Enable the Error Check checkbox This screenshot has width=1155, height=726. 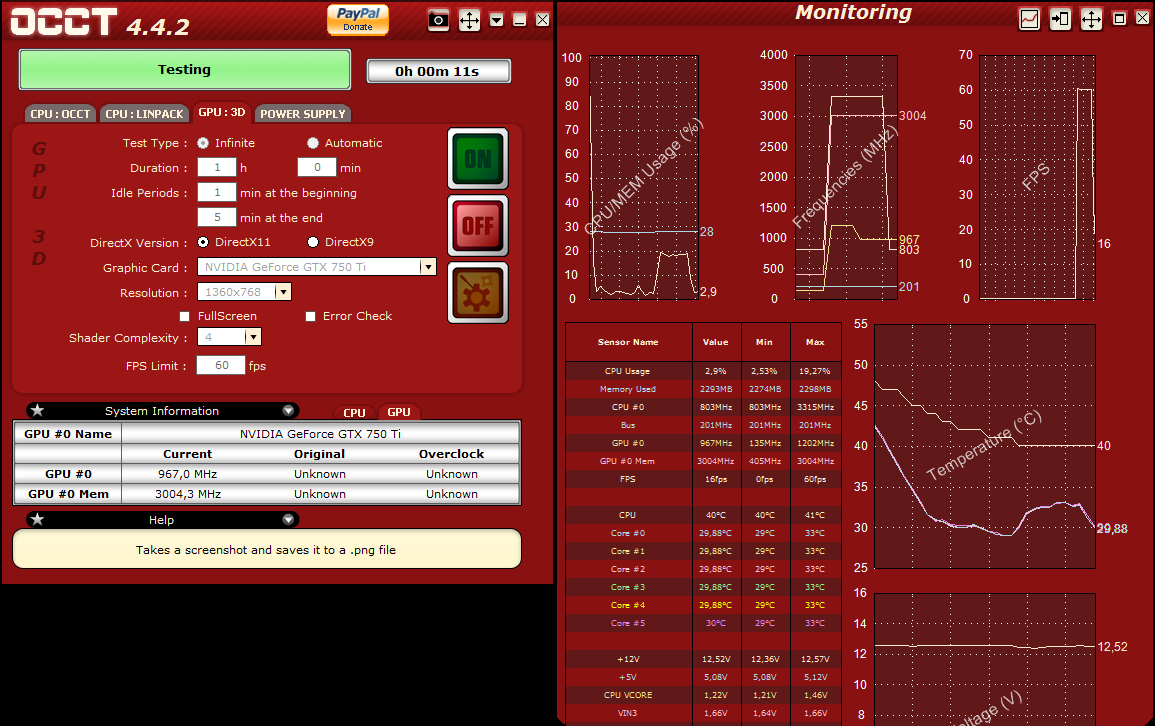click(311, 316)
